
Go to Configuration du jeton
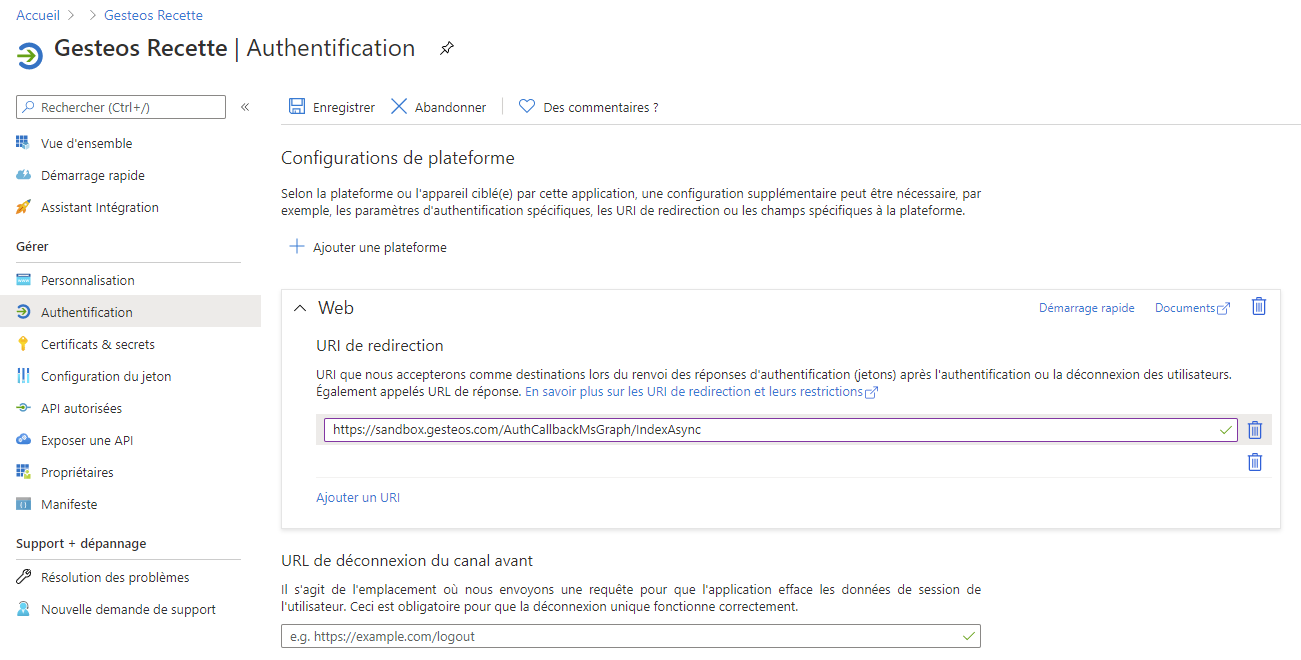[x=106, y=376]
